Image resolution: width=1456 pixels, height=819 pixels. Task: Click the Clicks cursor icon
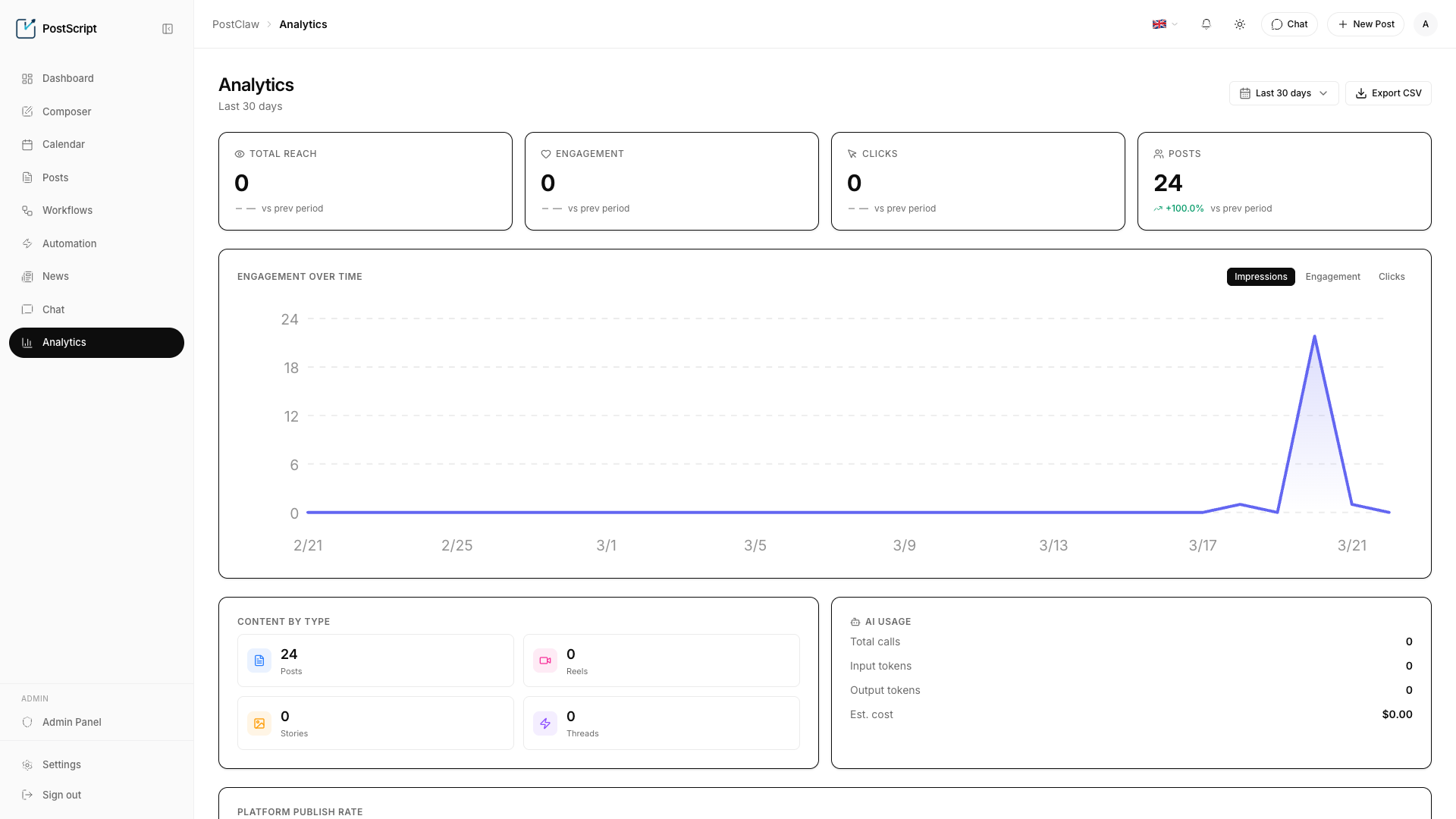pyautogui.click(x=852, y=154)
